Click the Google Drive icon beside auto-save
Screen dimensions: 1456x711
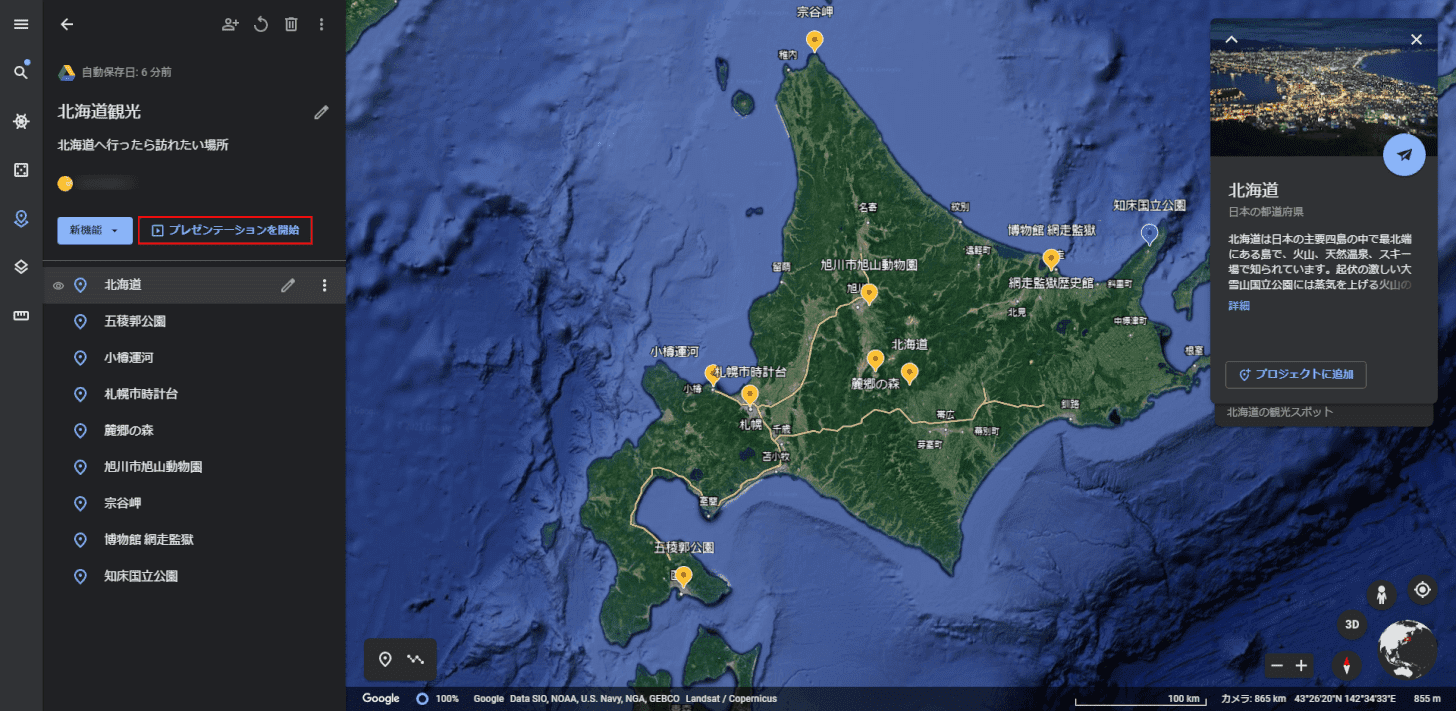coord(66,72)
